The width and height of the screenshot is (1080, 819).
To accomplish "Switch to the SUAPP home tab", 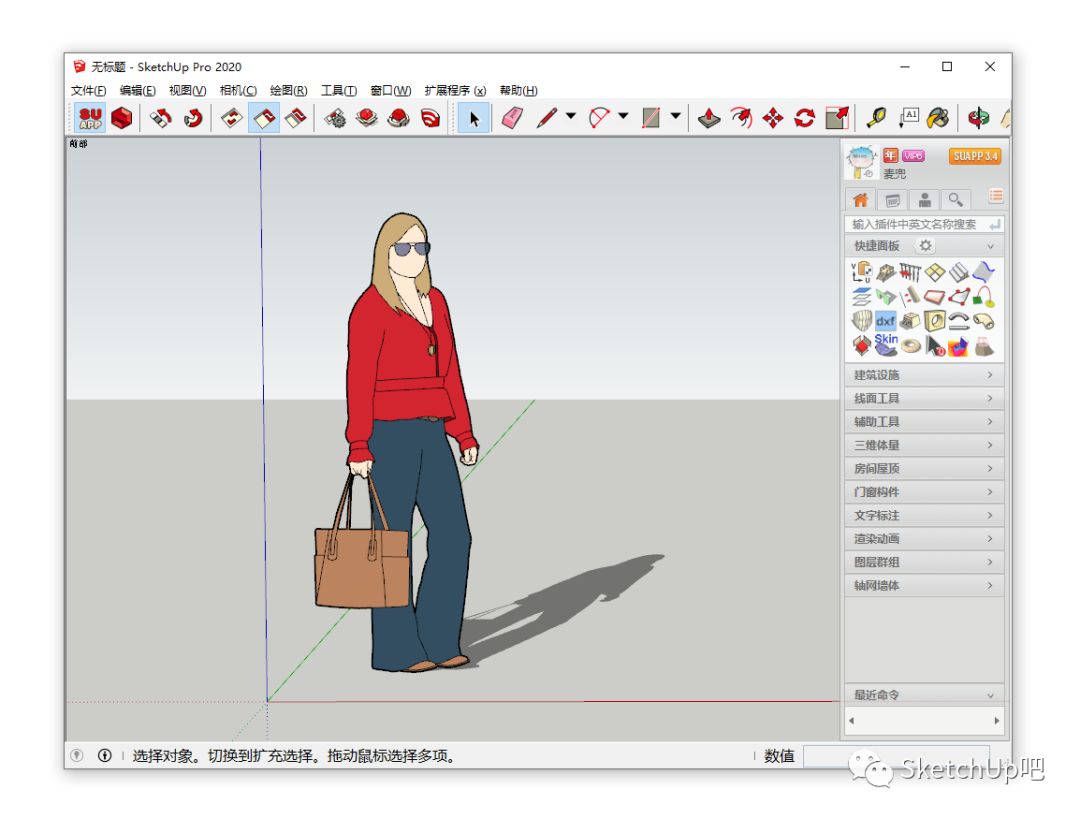I will (860, 200).
